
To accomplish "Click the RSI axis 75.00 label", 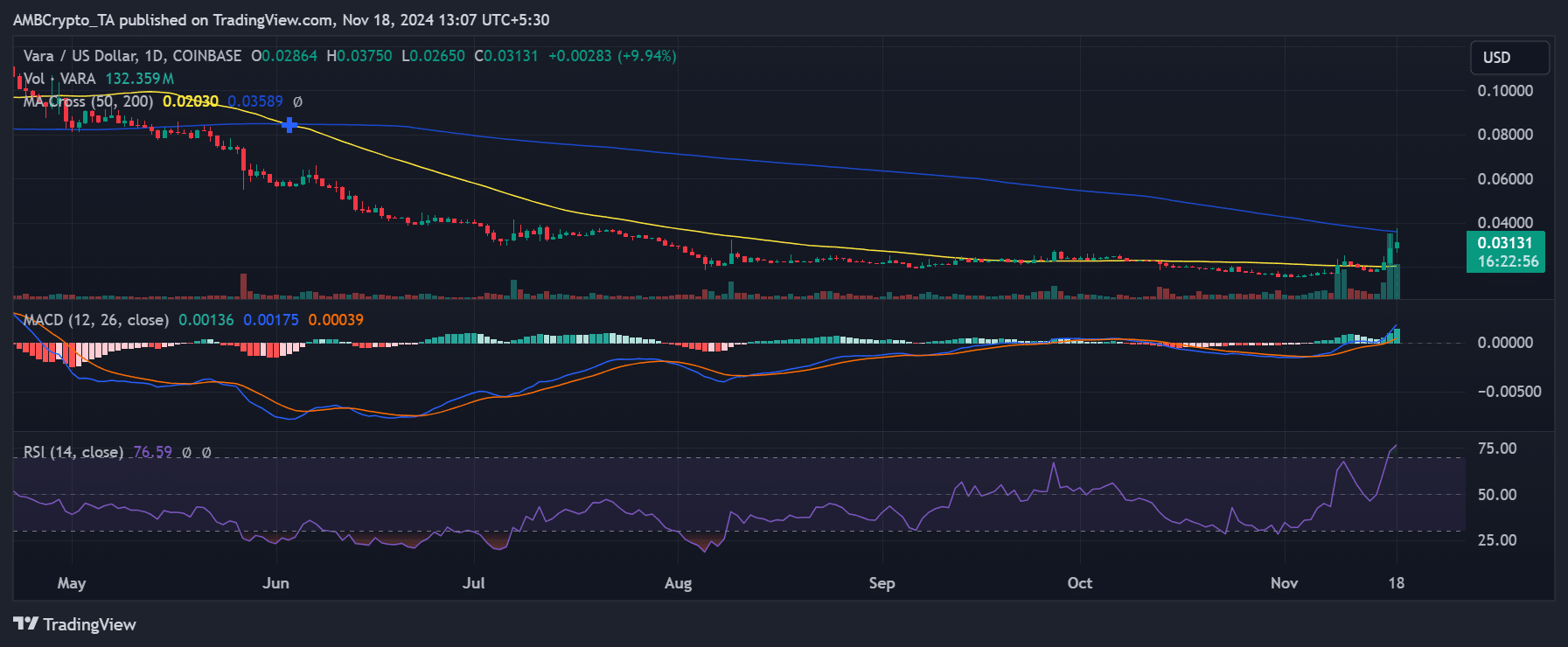I will point(1497,449).
